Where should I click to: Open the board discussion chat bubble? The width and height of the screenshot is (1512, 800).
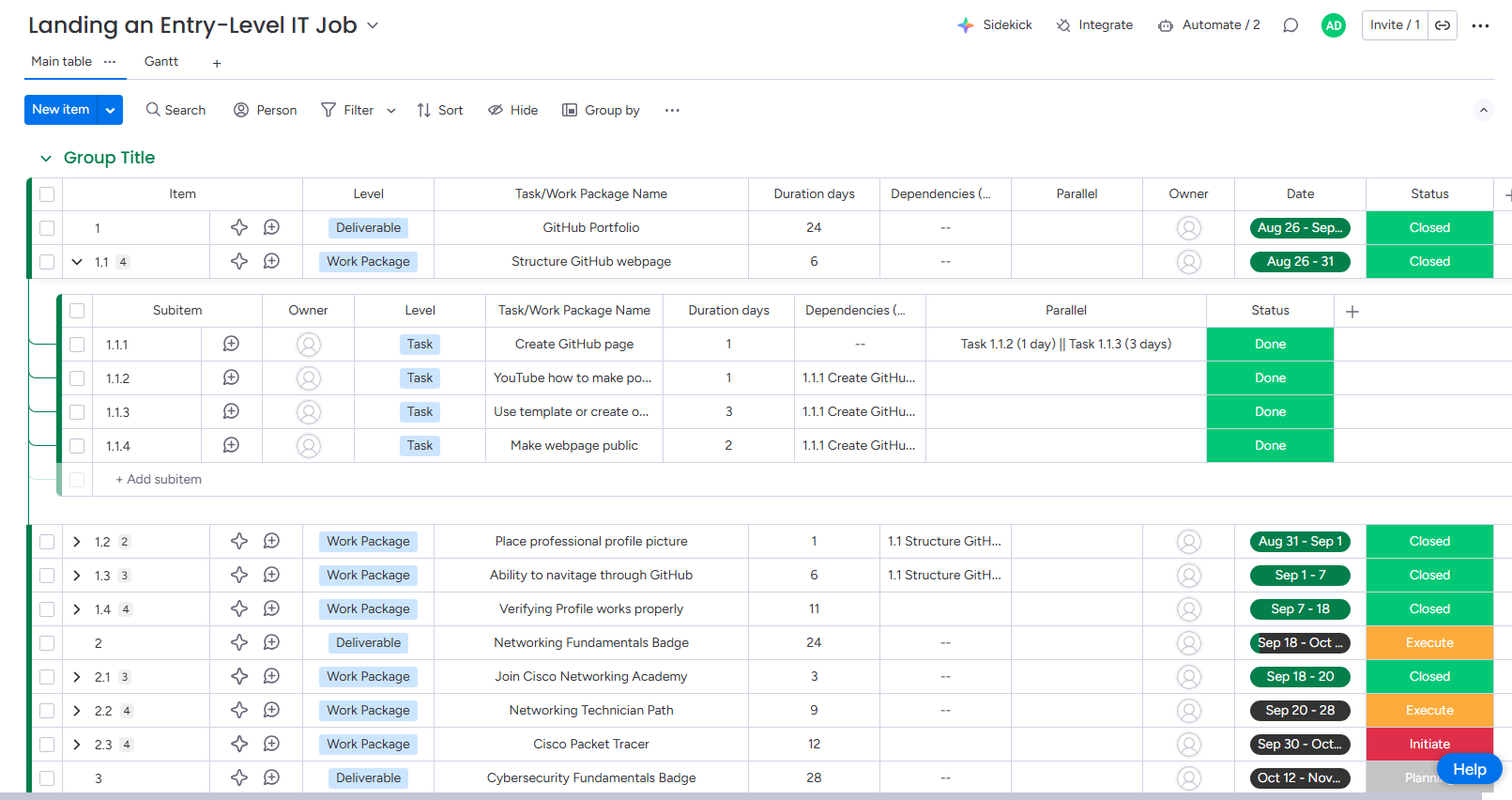[x=1291, y=25]
